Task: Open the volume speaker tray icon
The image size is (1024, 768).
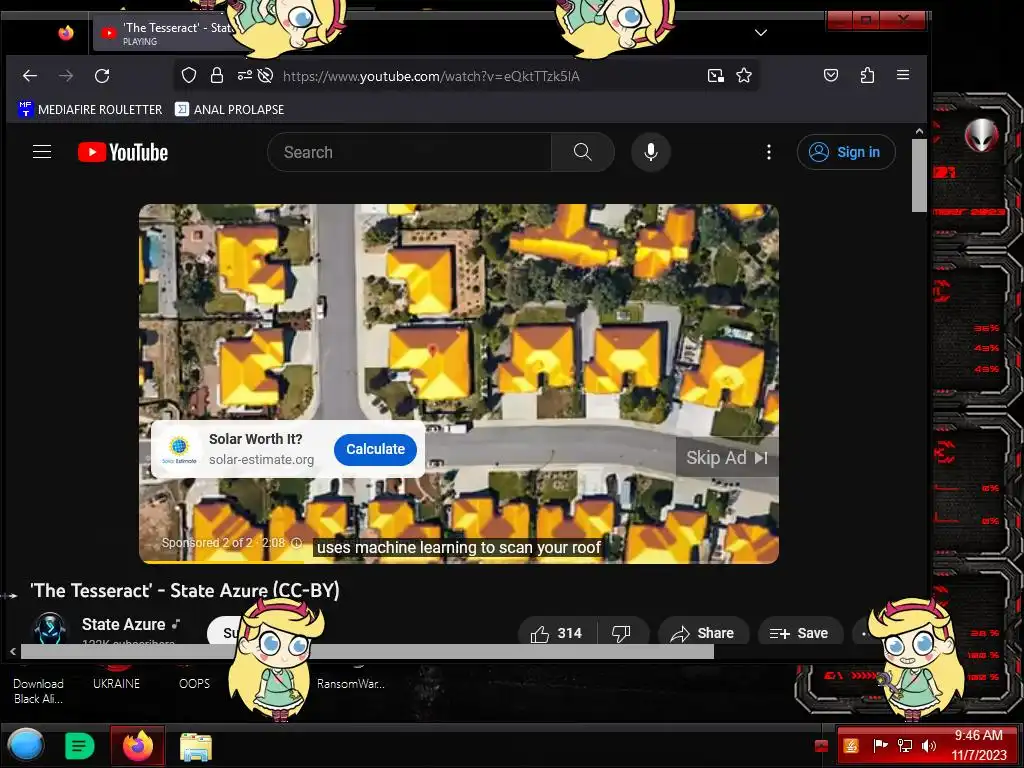Action: tap(928, 746)
